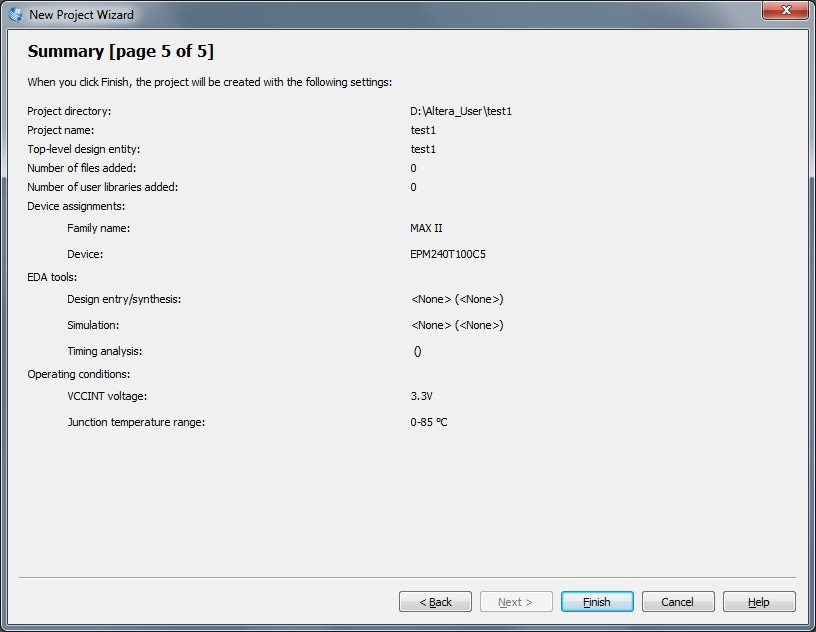Click the VCCINT voltage label

[x=107, y=396]
